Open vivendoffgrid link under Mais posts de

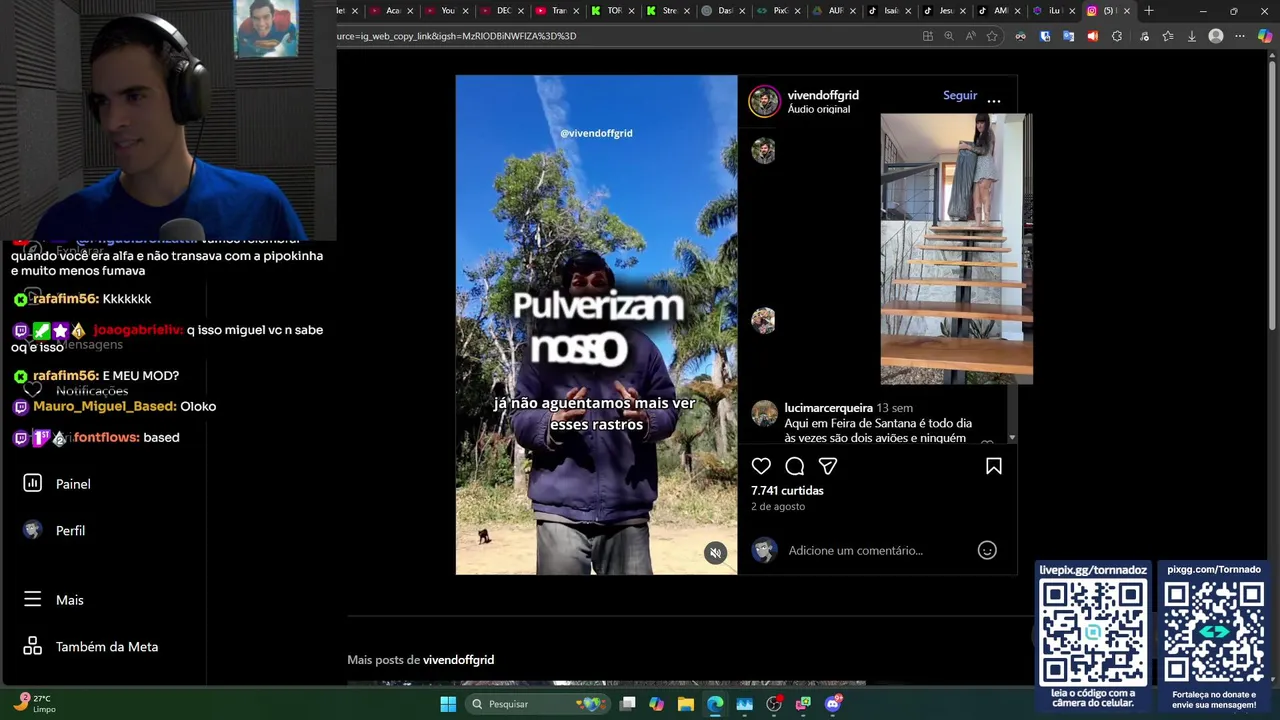click(x=458, y=660)
